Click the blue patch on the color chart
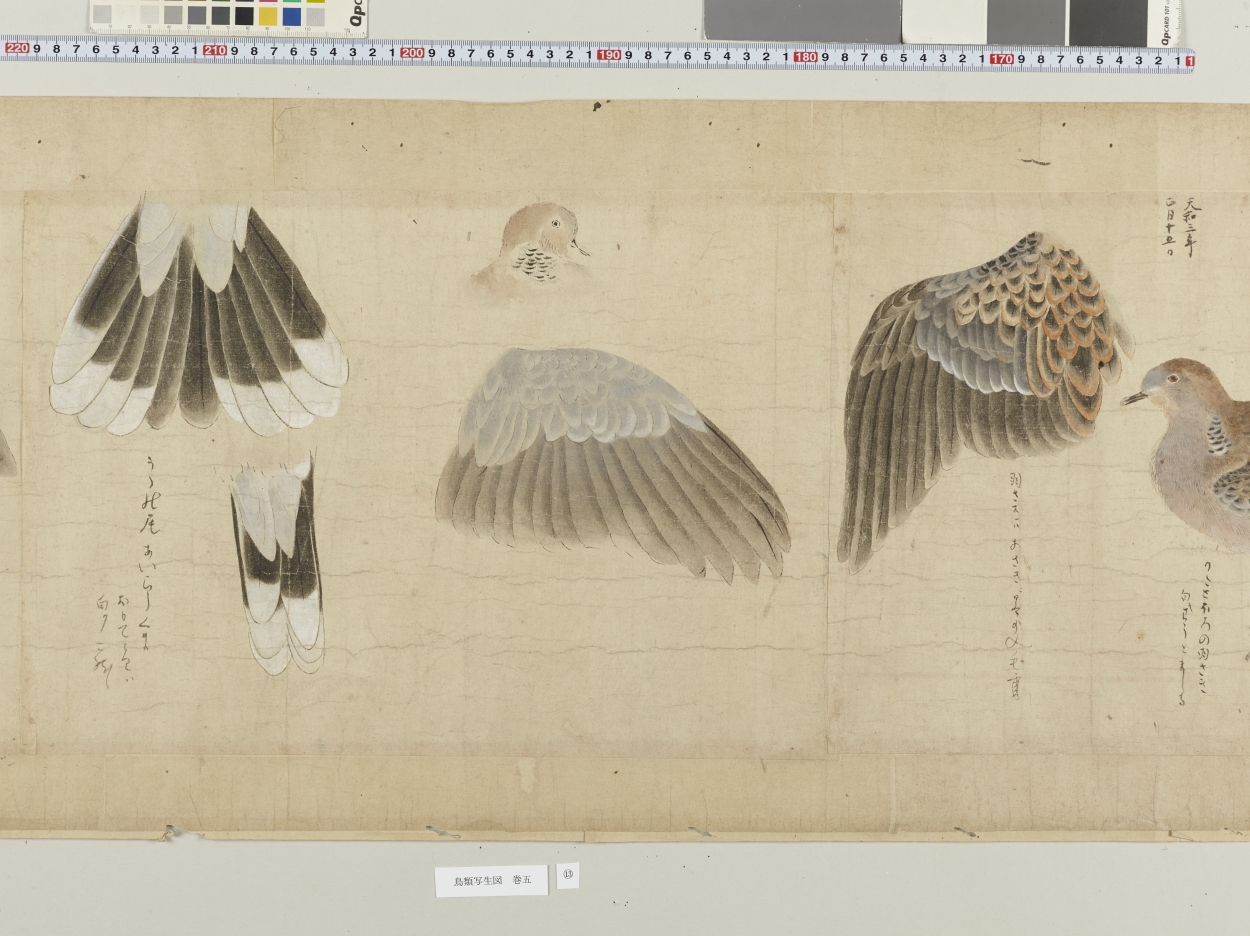 click(292, 16)
